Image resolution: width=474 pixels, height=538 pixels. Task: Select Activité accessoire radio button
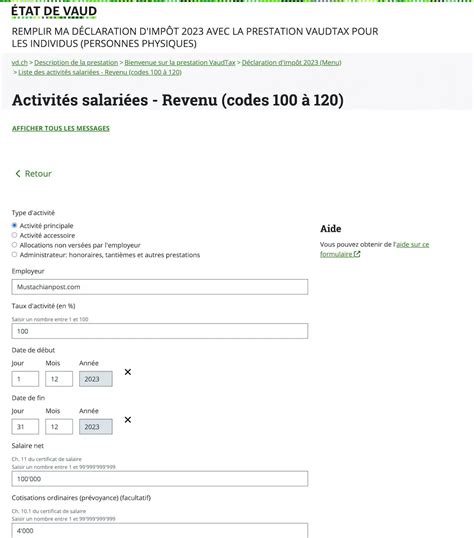[x=14, y=235]
